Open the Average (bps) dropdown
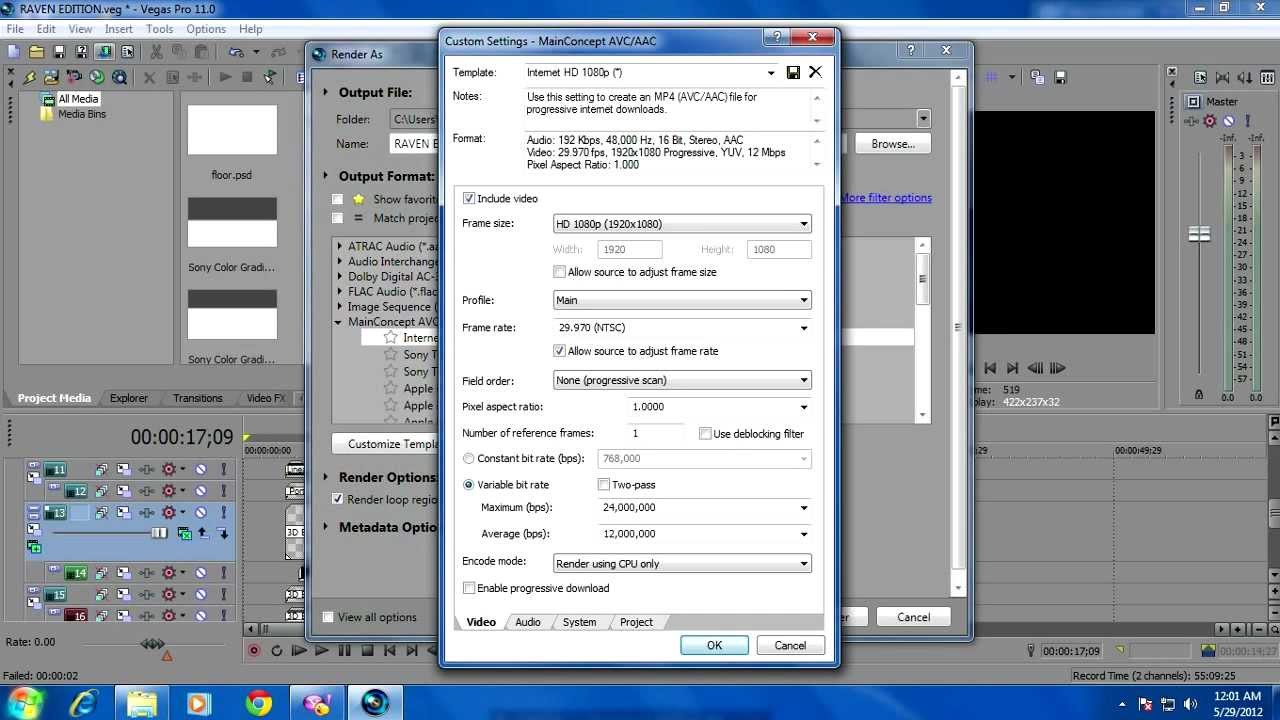The height and width of the screenshot is (720, 1280). coord(804,534)
